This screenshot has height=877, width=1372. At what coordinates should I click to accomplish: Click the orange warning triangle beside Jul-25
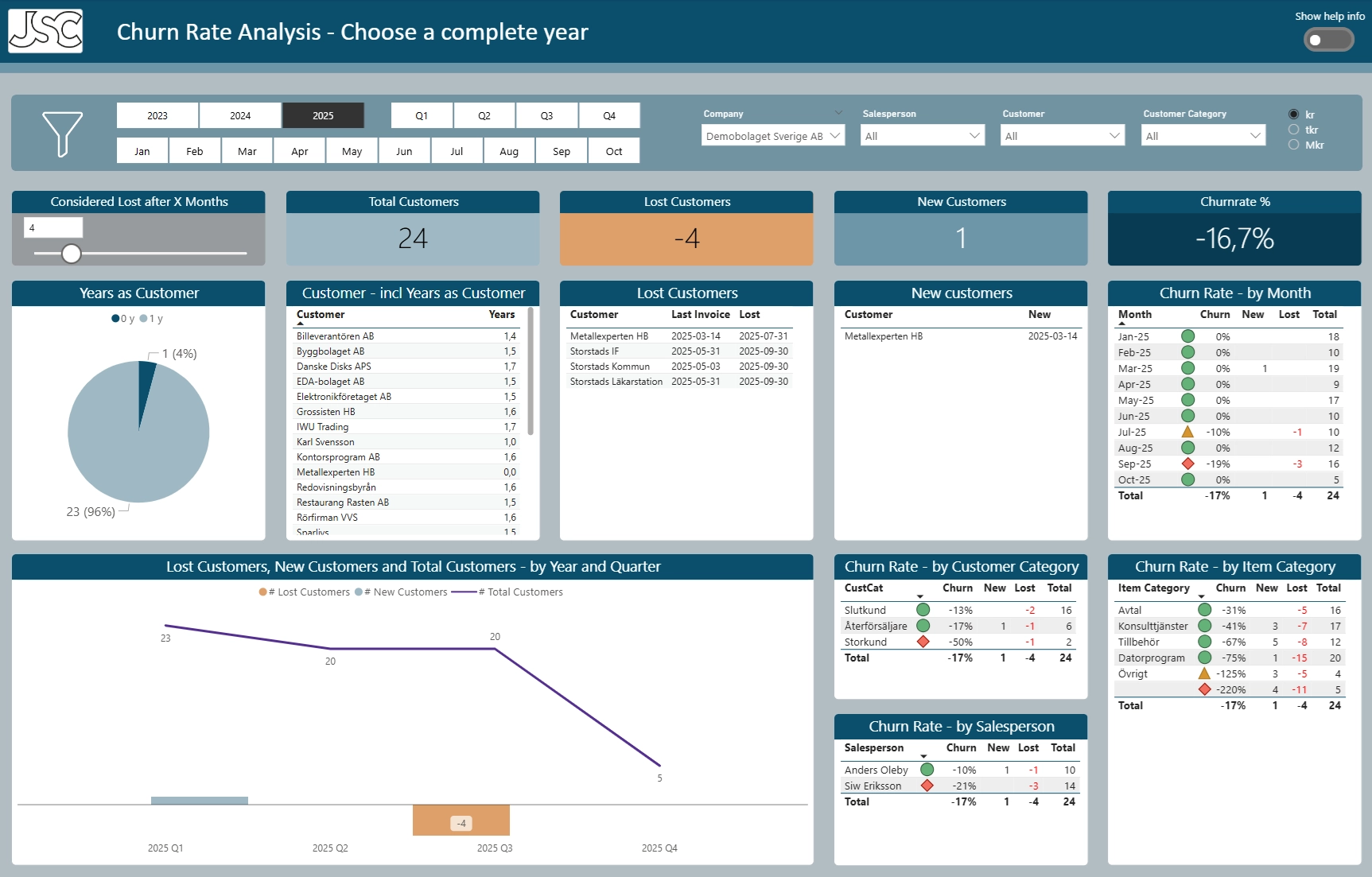1189,432
